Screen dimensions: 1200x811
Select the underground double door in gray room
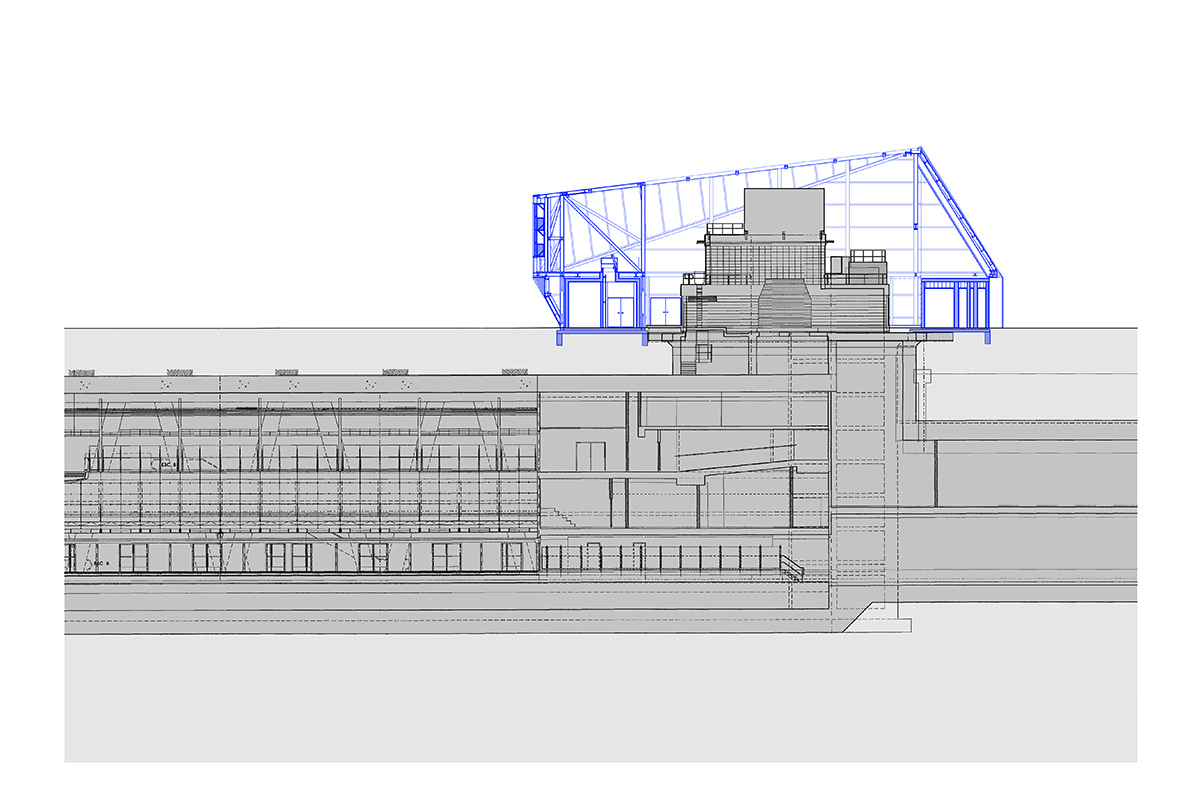pyautogui.click(x=593, y=455)
